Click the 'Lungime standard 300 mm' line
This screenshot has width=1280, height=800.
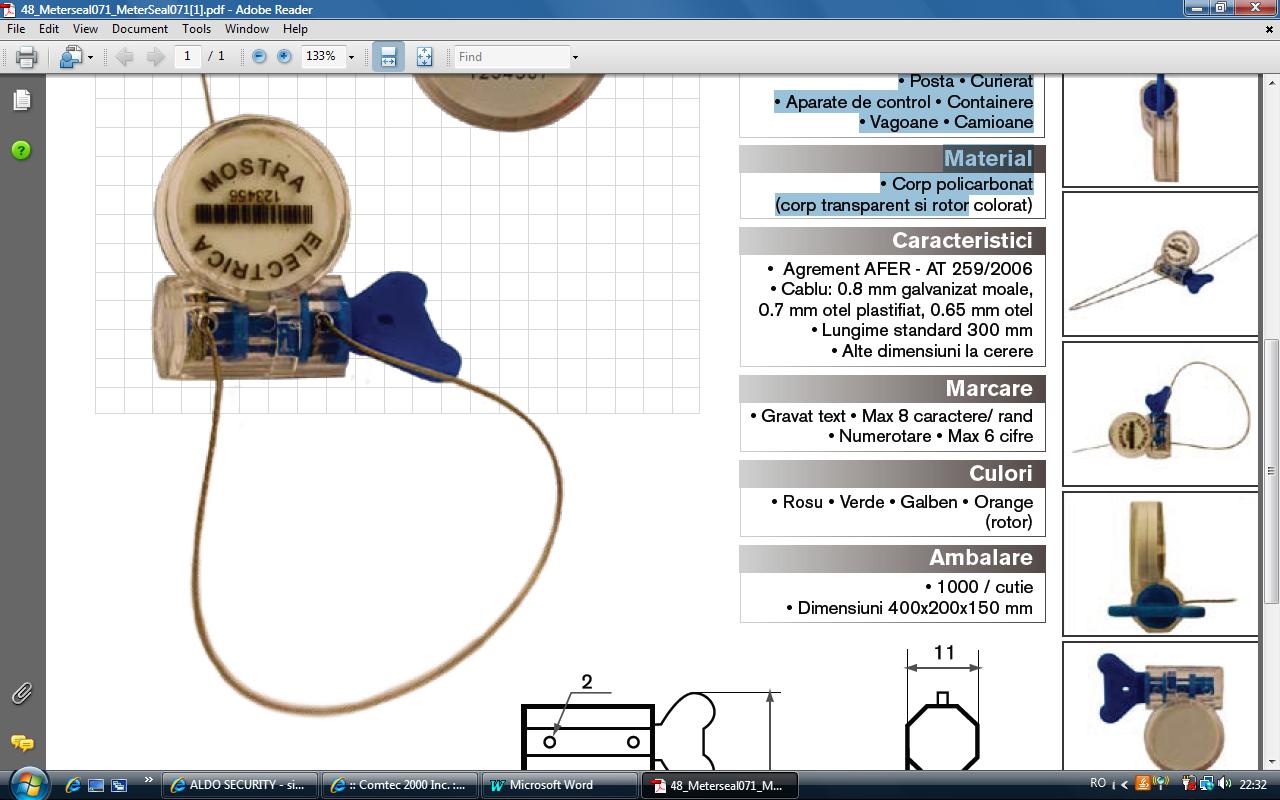click(922, 330)
